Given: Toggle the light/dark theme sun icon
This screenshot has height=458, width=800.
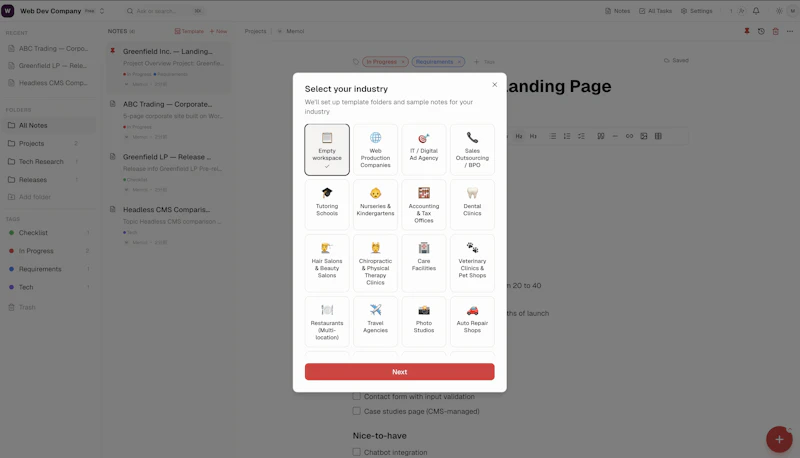Looking at the screenshot, I should pos(779,11).
